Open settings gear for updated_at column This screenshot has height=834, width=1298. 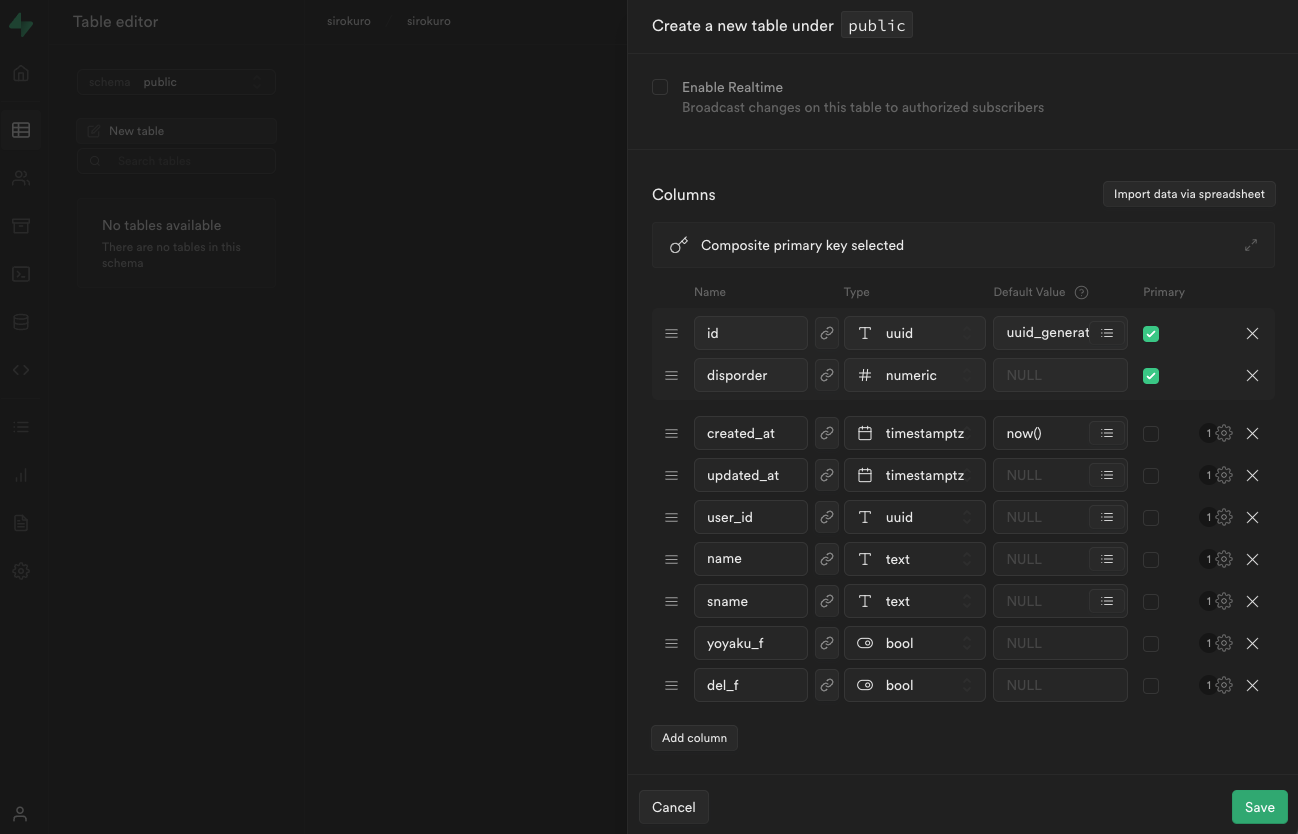[1223, 475]
